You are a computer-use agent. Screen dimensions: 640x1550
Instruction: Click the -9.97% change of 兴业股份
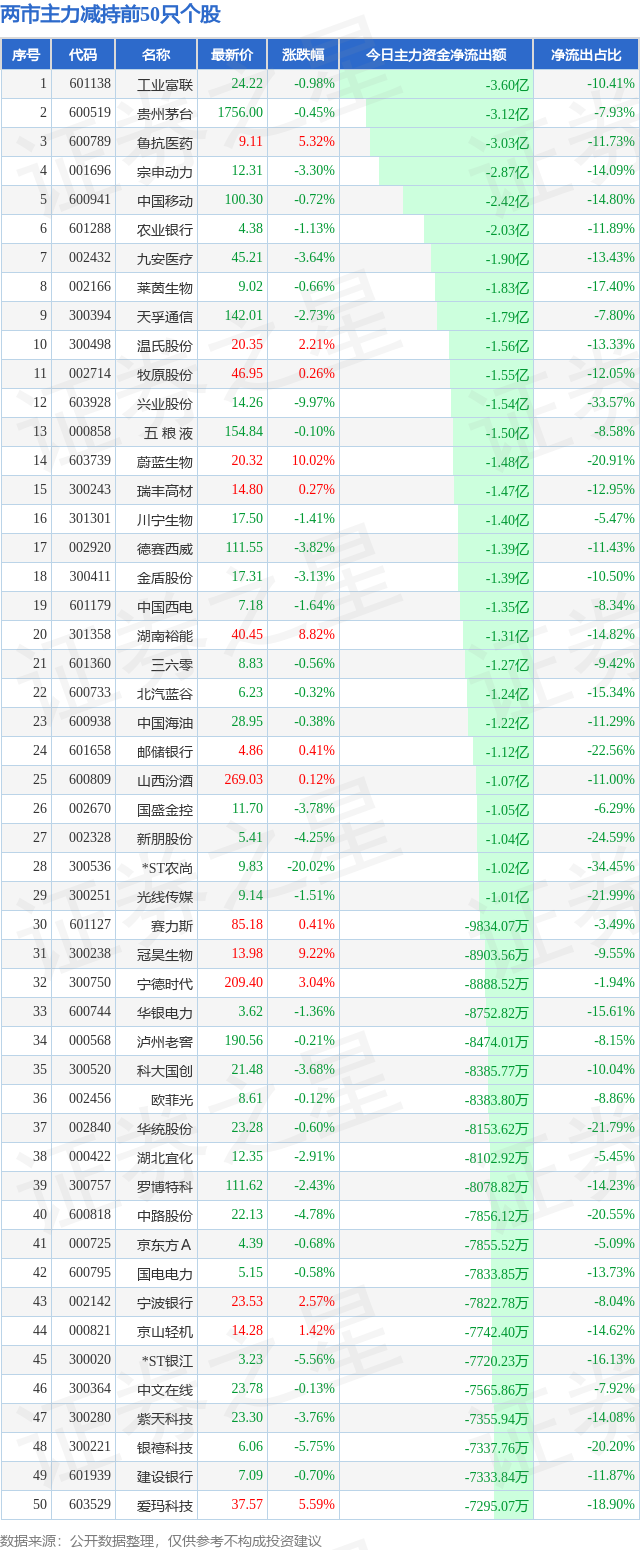pos(315,403)
